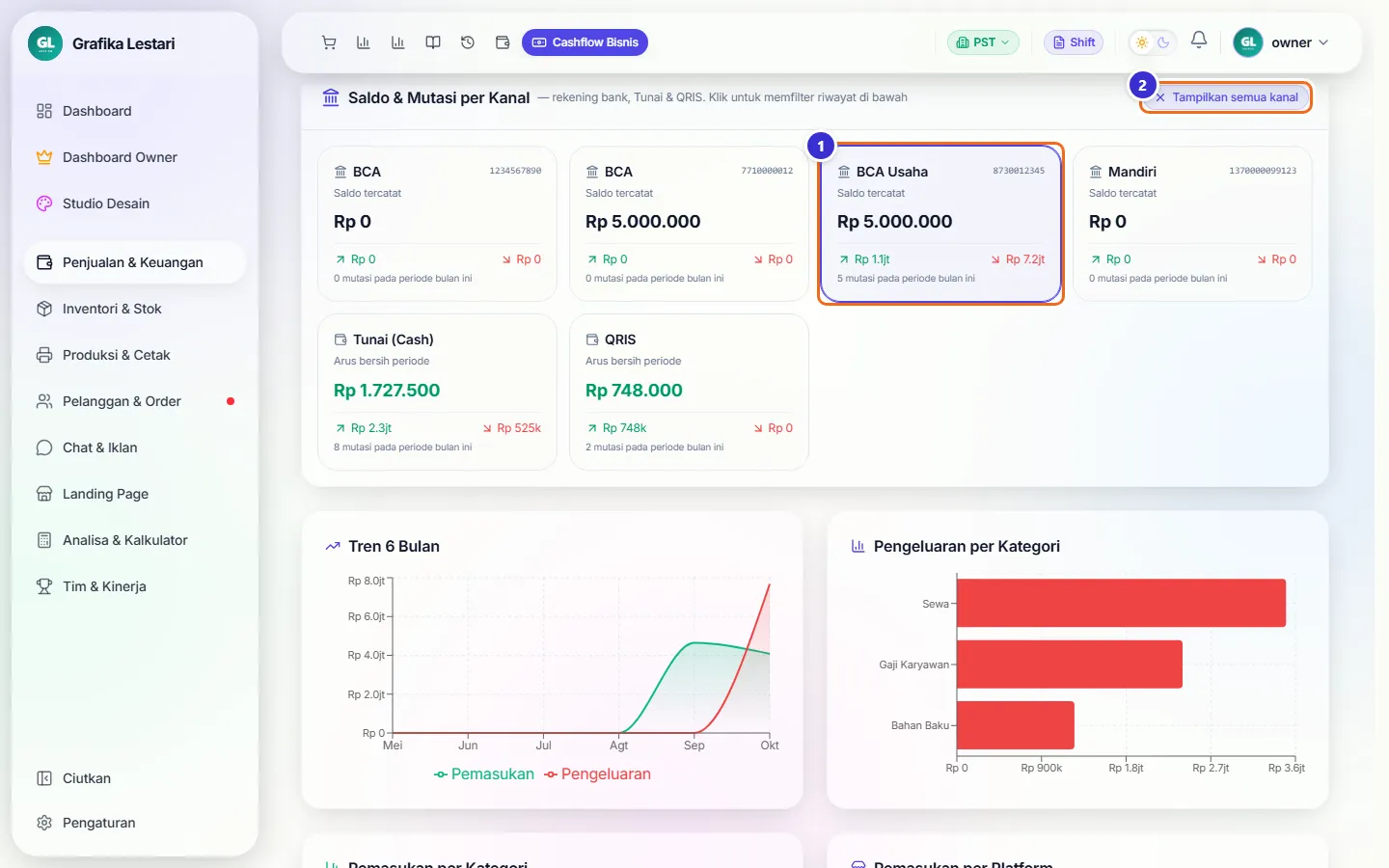Click the bank icon next to Saldo & Mutasi
1389x868 pixels.
pos(331,97)
